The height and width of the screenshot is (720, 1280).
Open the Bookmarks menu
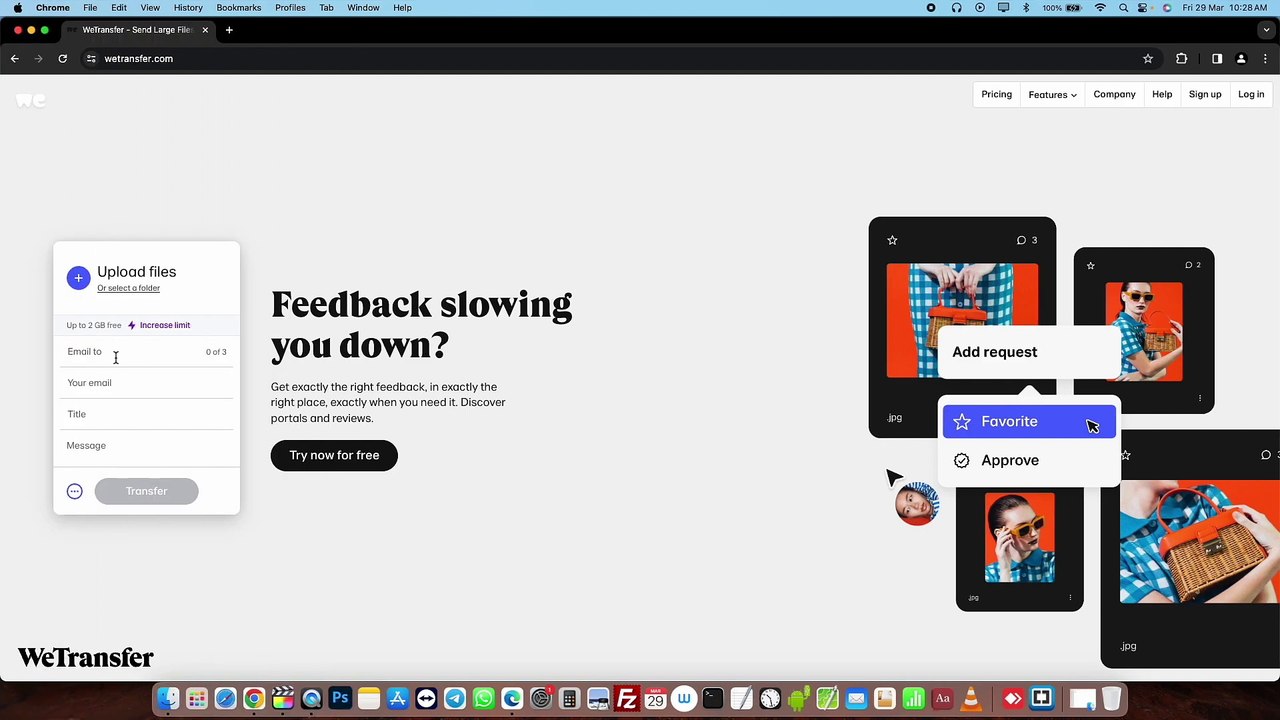[x=239, y=8]
